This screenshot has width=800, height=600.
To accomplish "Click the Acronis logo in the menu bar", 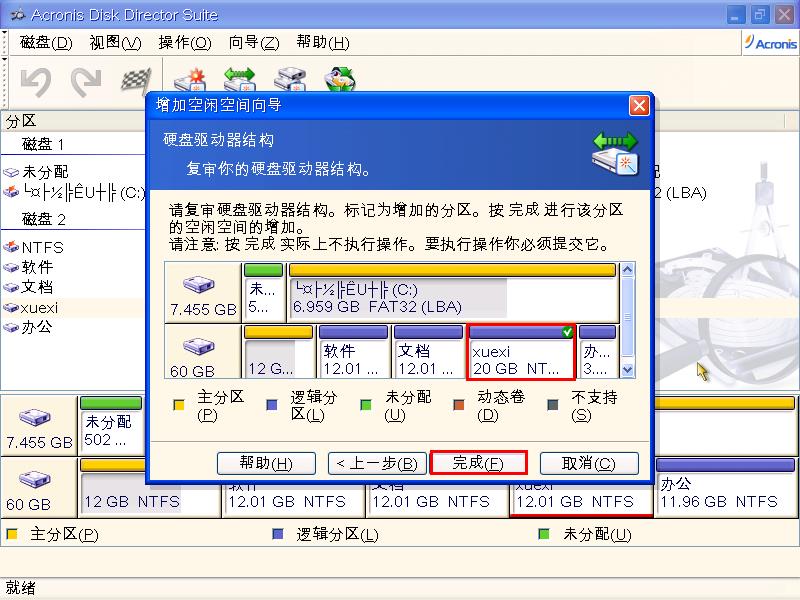I will coord(770,42).
